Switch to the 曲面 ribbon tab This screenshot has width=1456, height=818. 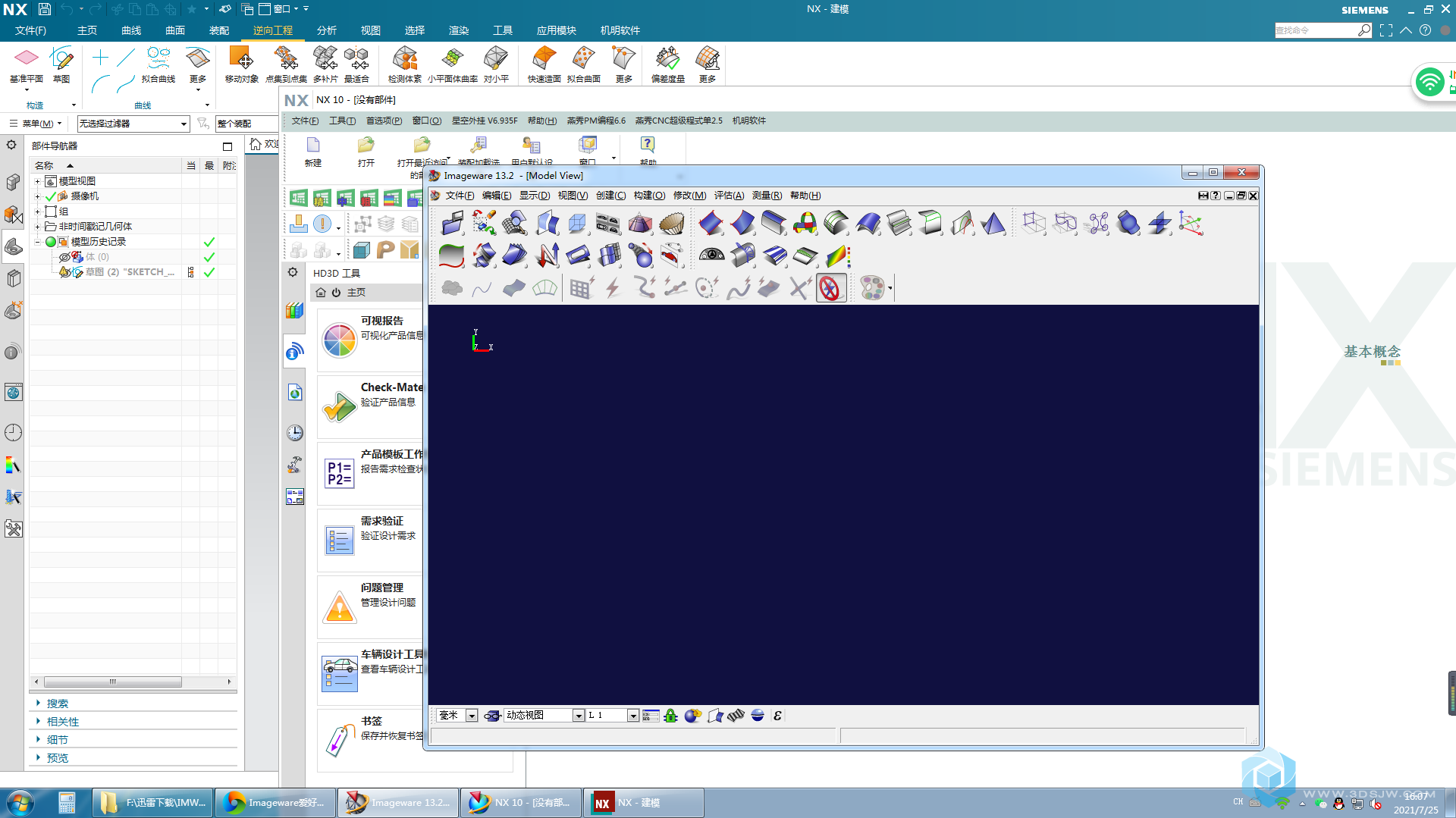pyautogui.click(x=175, y=30)
